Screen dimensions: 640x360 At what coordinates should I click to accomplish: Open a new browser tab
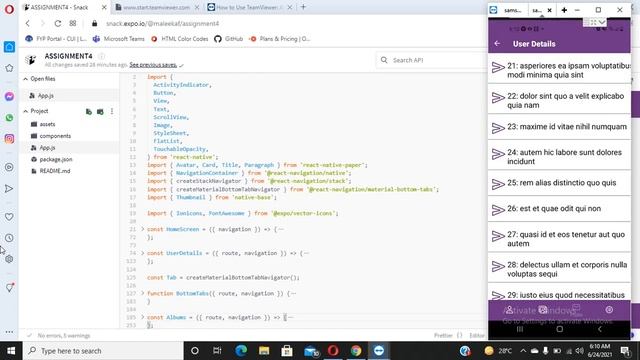click(x=303, y=7)
